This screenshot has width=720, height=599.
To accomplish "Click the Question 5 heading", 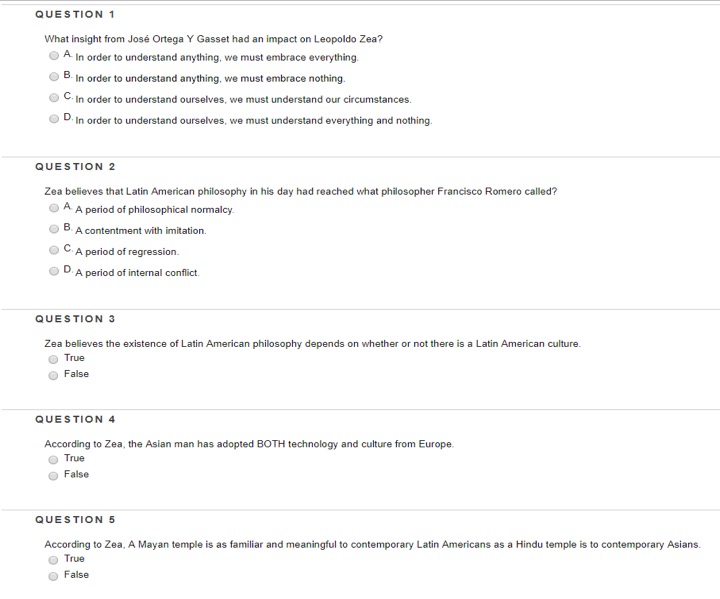I will click(x=75, y=519).
